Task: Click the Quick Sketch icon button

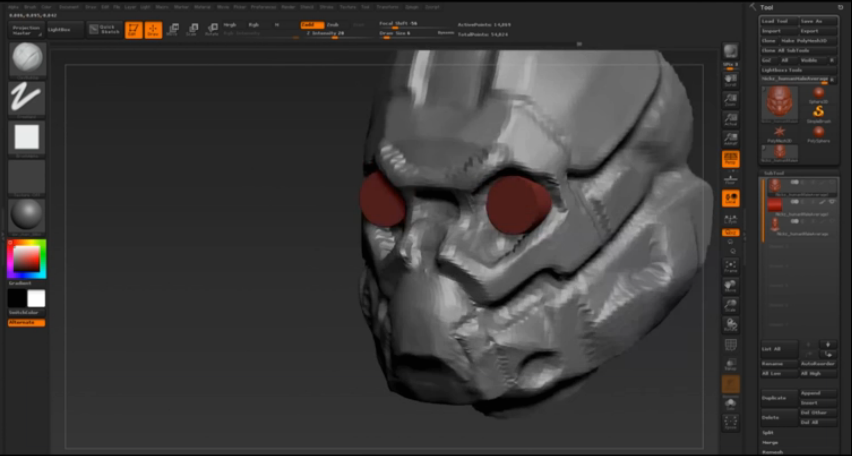Action: pos(104,30)
